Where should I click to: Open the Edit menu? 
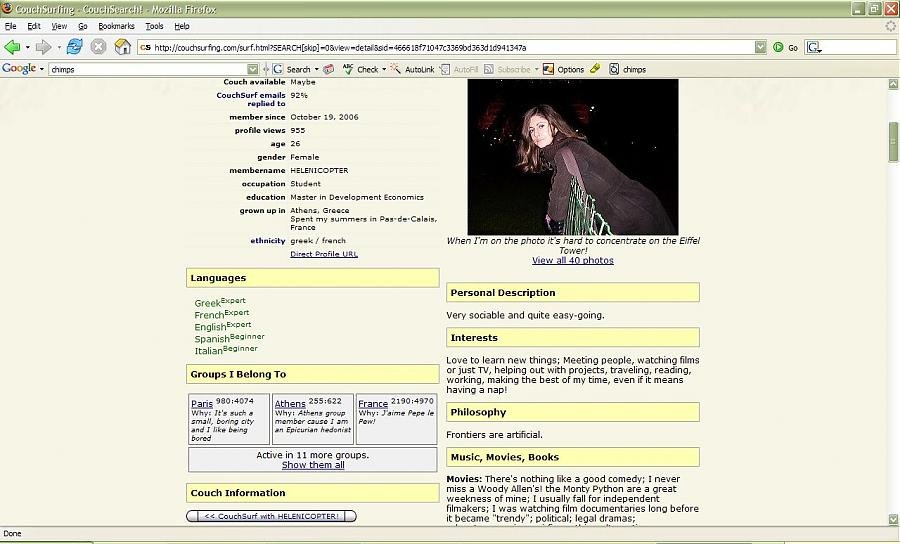click(34, 26)
